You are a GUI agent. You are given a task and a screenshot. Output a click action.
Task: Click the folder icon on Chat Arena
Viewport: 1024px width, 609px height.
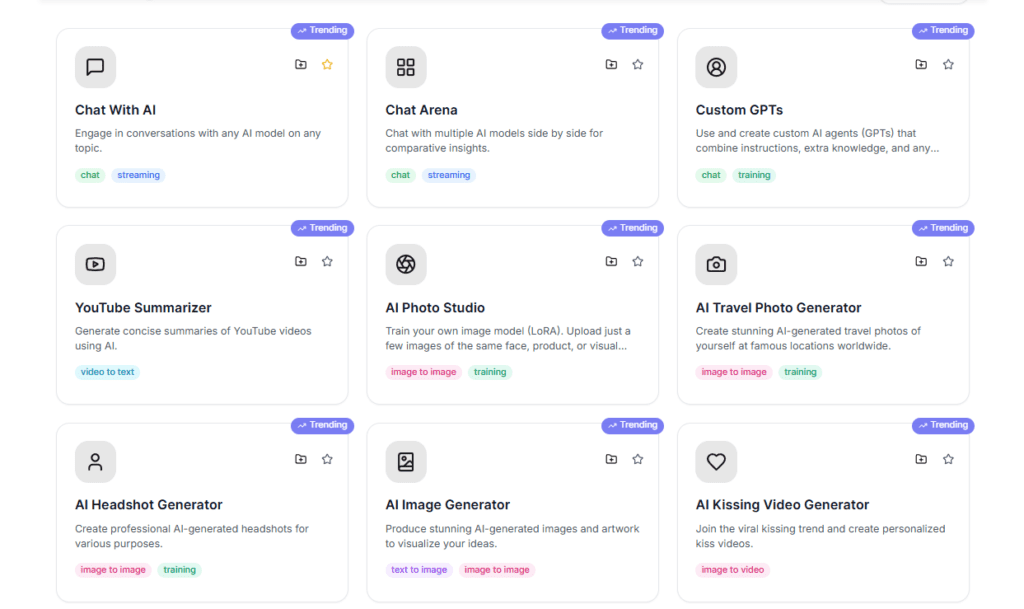tap(611, 63)
